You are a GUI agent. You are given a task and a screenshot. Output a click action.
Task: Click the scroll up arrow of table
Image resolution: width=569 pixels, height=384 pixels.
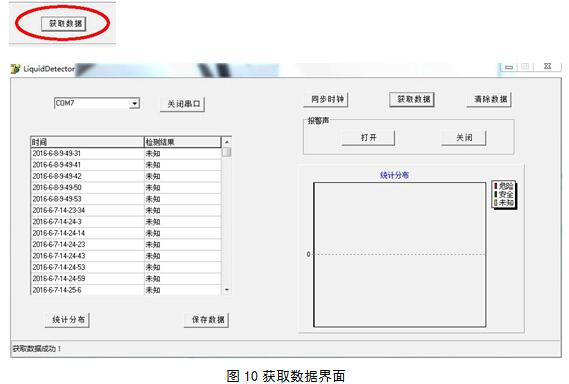click(226, 142)
